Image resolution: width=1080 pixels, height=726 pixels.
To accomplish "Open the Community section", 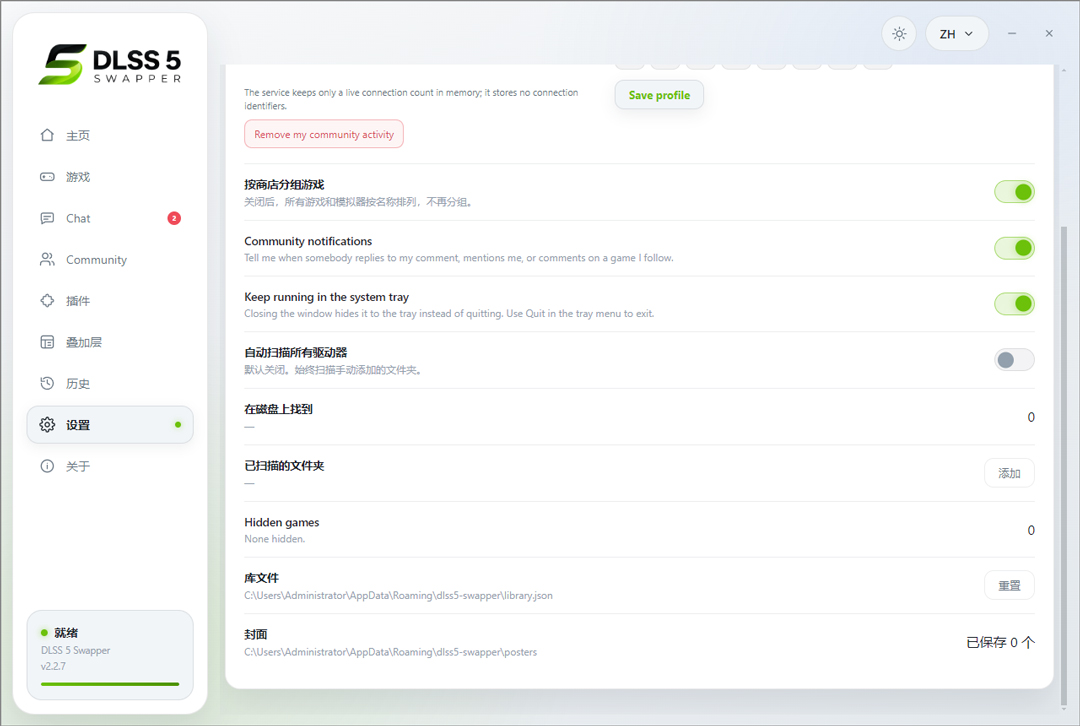I will coord(110,260).
